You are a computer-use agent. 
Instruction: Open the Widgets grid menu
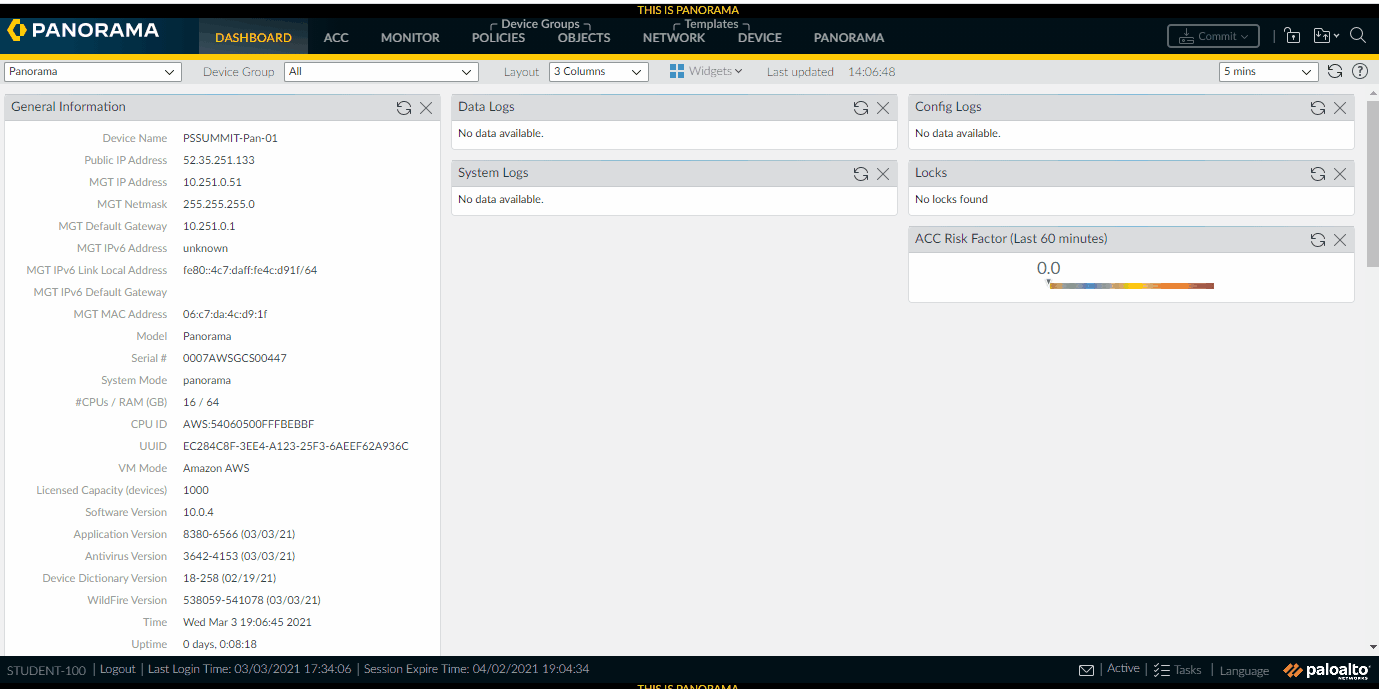coord(706,71)
